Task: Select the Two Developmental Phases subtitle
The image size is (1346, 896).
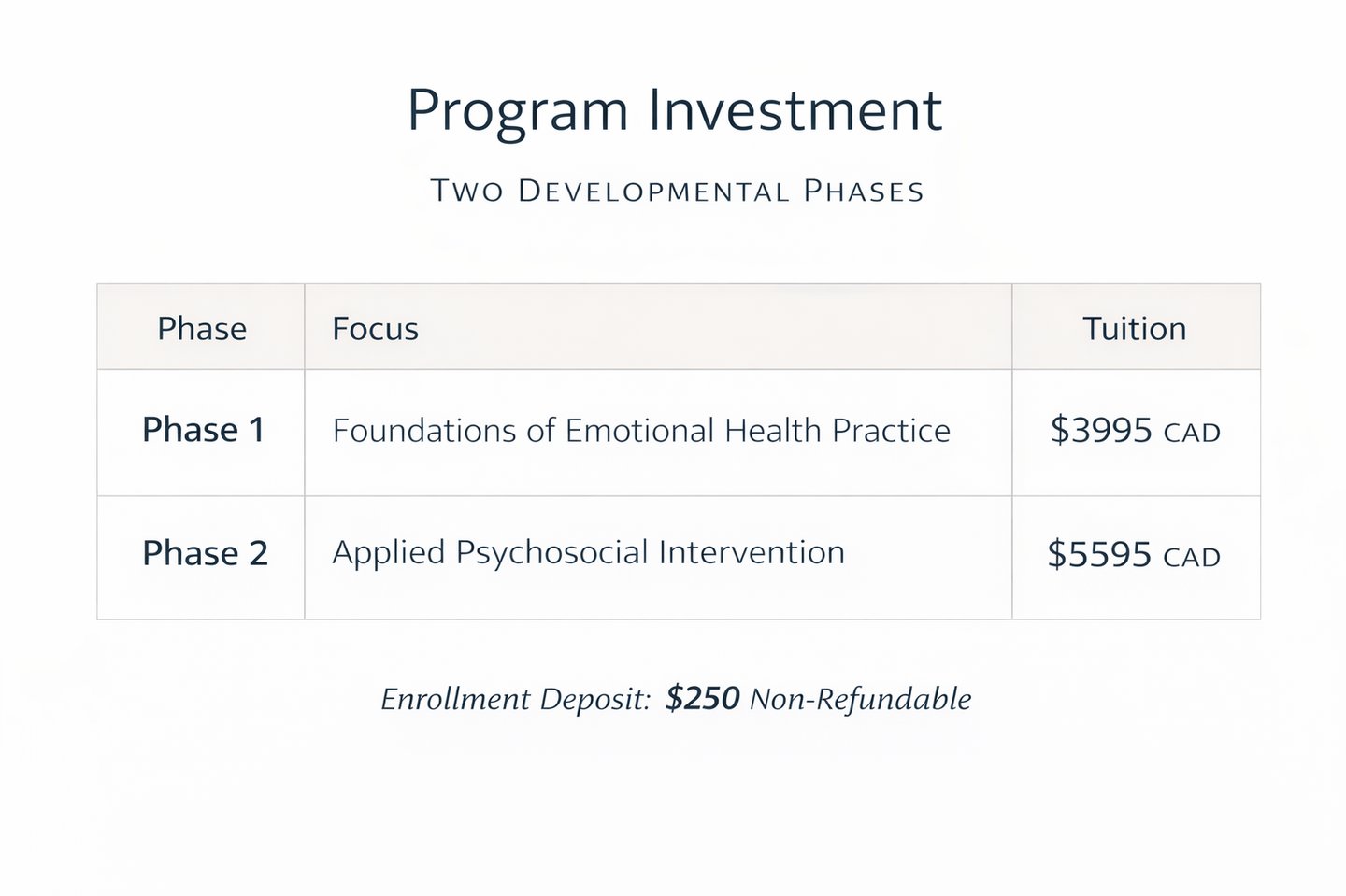Action: click(x=677, y=192)
